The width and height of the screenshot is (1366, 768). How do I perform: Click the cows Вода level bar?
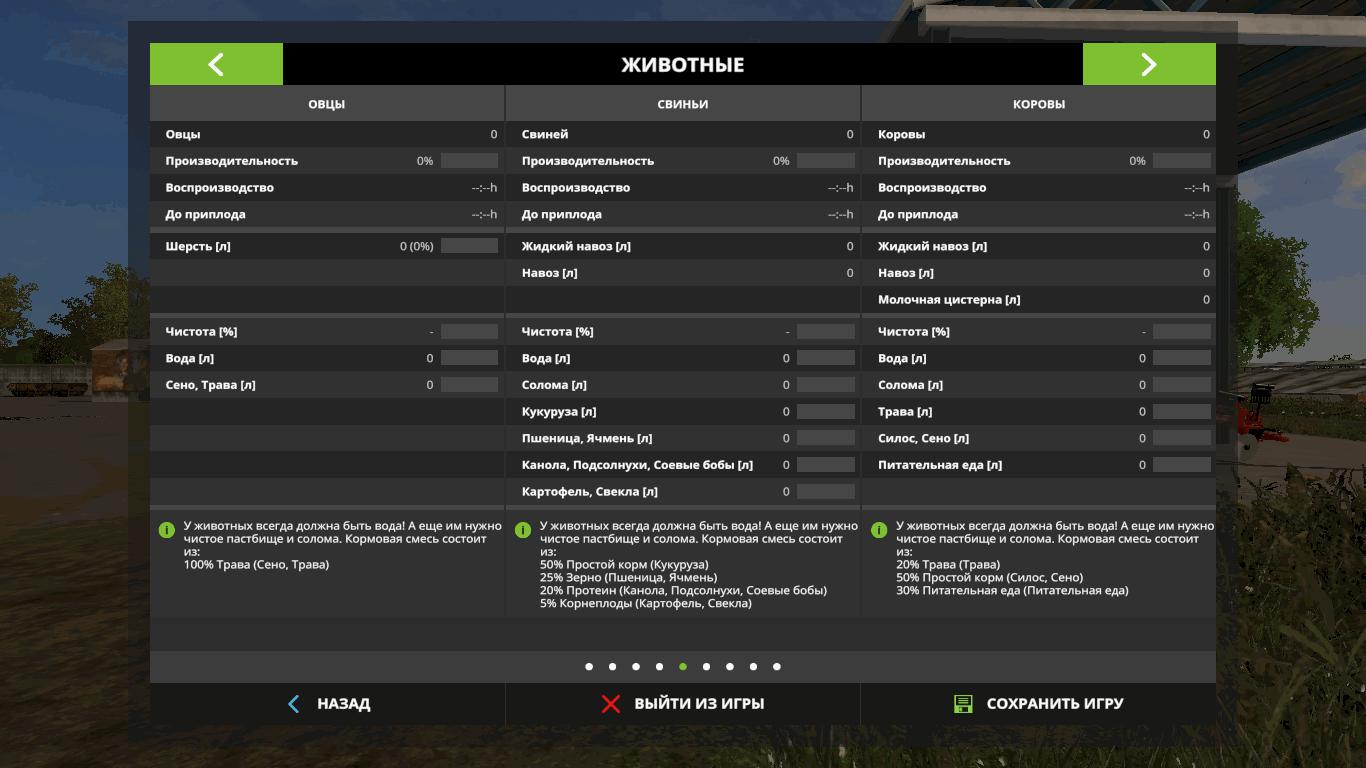(x=1181, y=358)
